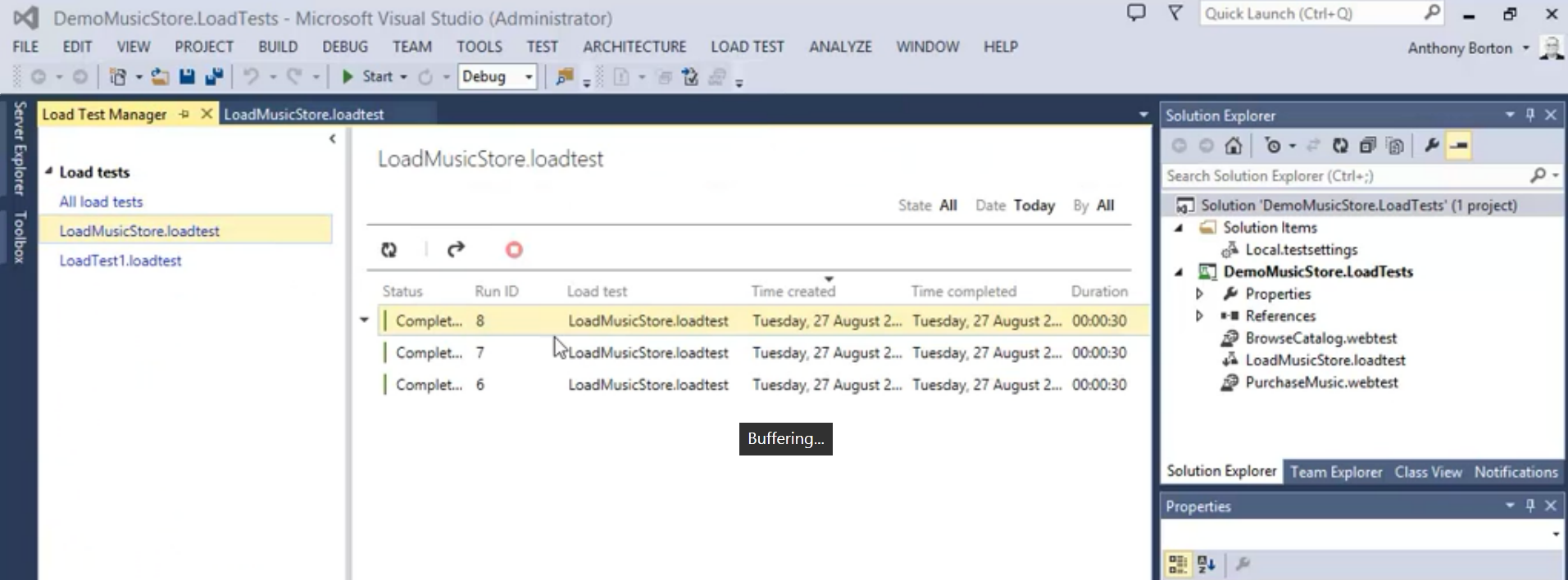
Task: Click Show All Files icon
Action: (x=1394, y=146)
